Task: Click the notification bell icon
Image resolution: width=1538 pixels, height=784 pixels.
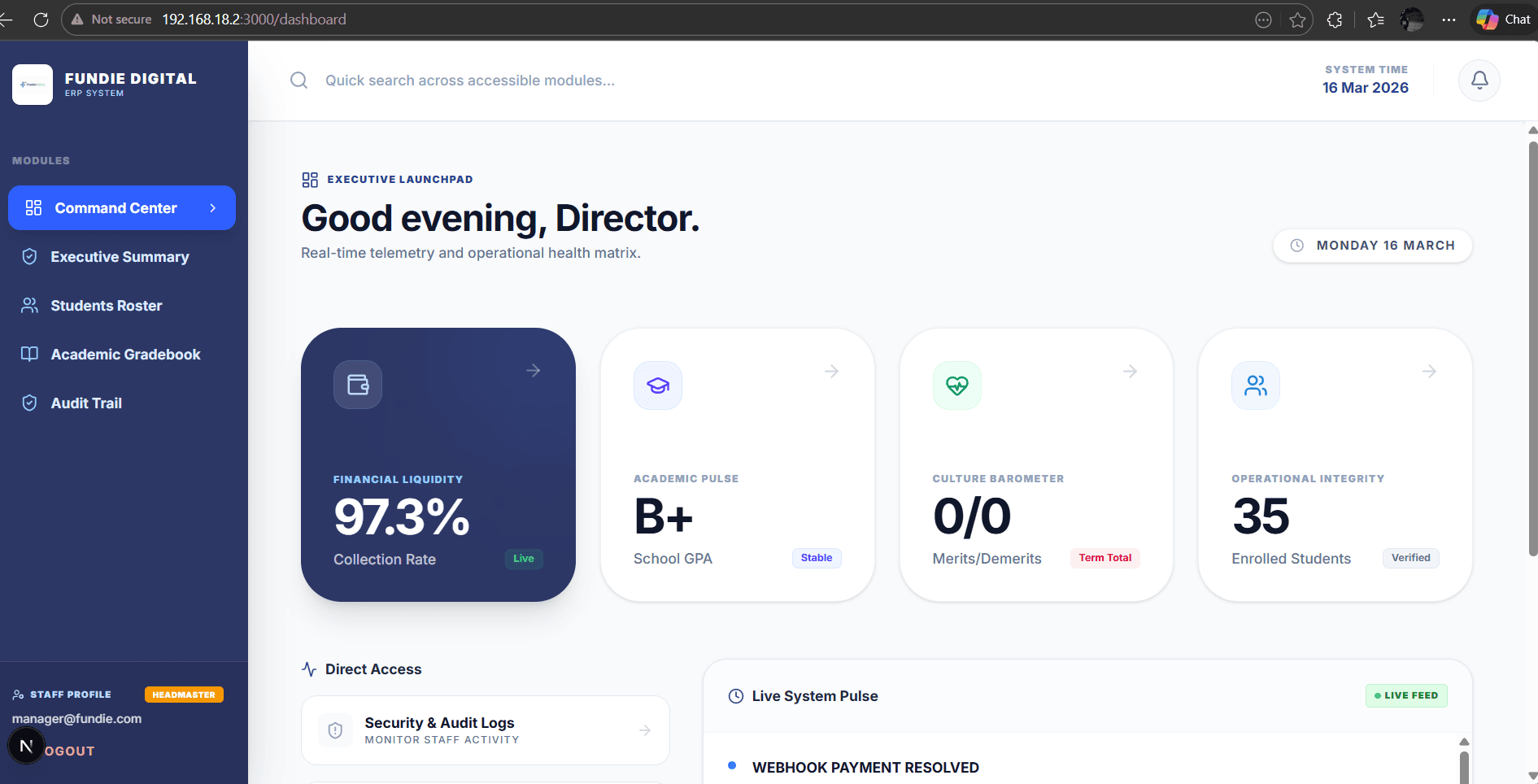Action: point(1479,81)
